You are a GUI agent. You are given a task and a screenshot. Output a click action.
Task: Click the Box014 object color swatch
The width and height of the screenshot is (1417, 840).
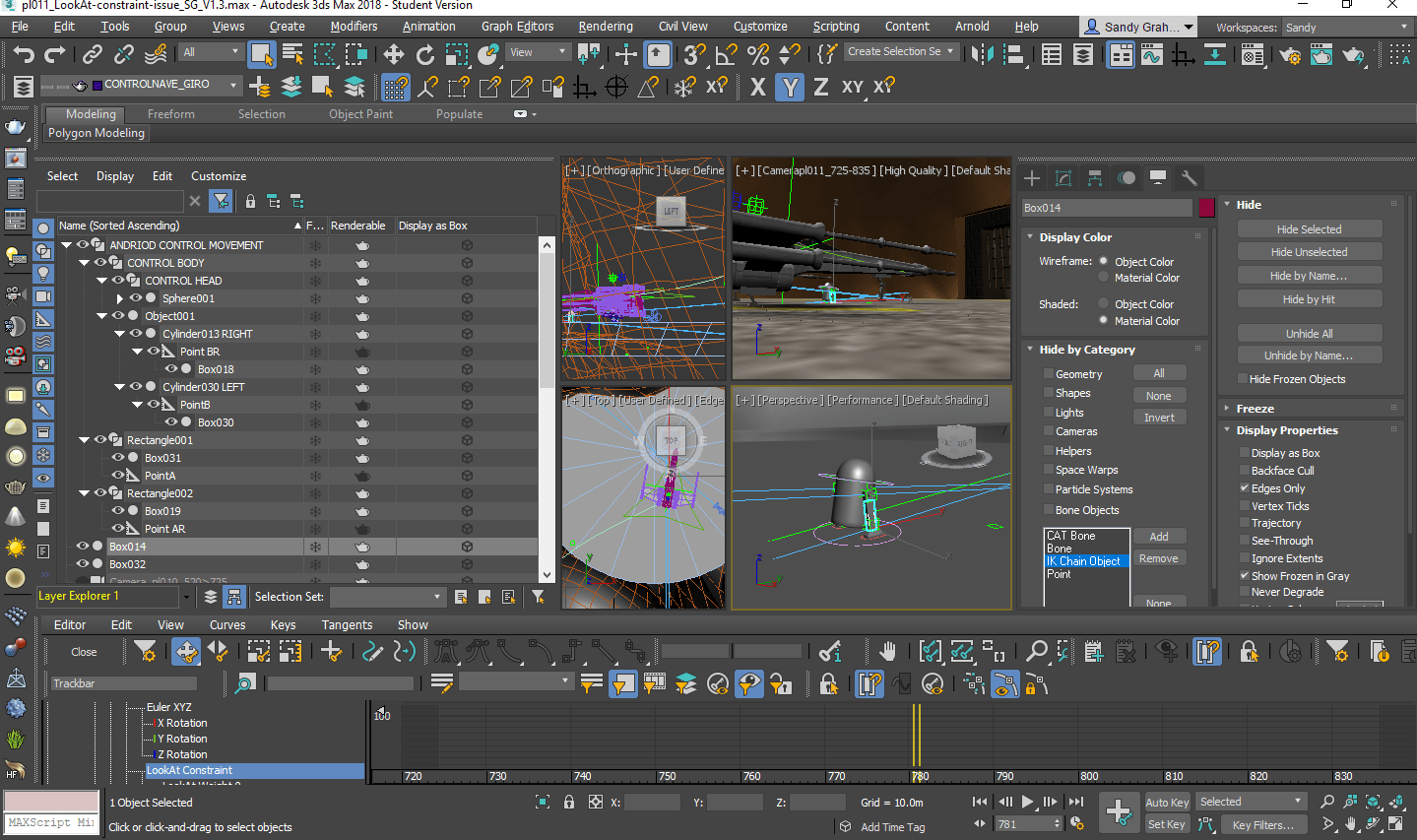pos(1206,208)
